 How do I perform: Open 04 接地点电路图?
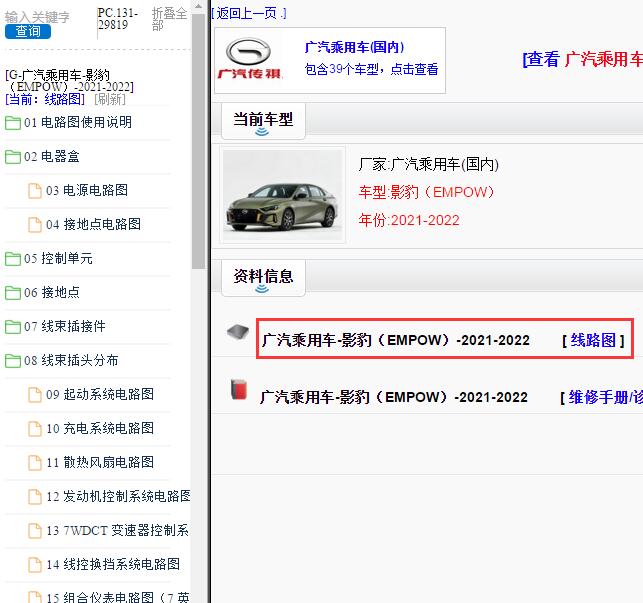[93, 224]
